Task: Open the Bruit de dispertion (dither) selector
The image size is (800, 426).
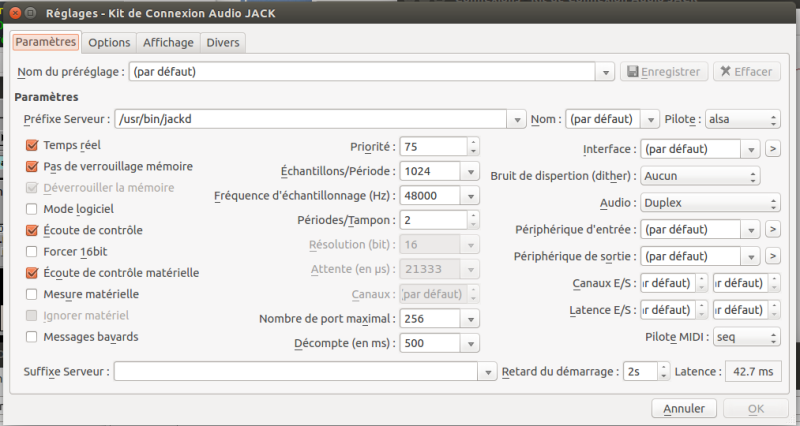Action: [x=700, y=176]
